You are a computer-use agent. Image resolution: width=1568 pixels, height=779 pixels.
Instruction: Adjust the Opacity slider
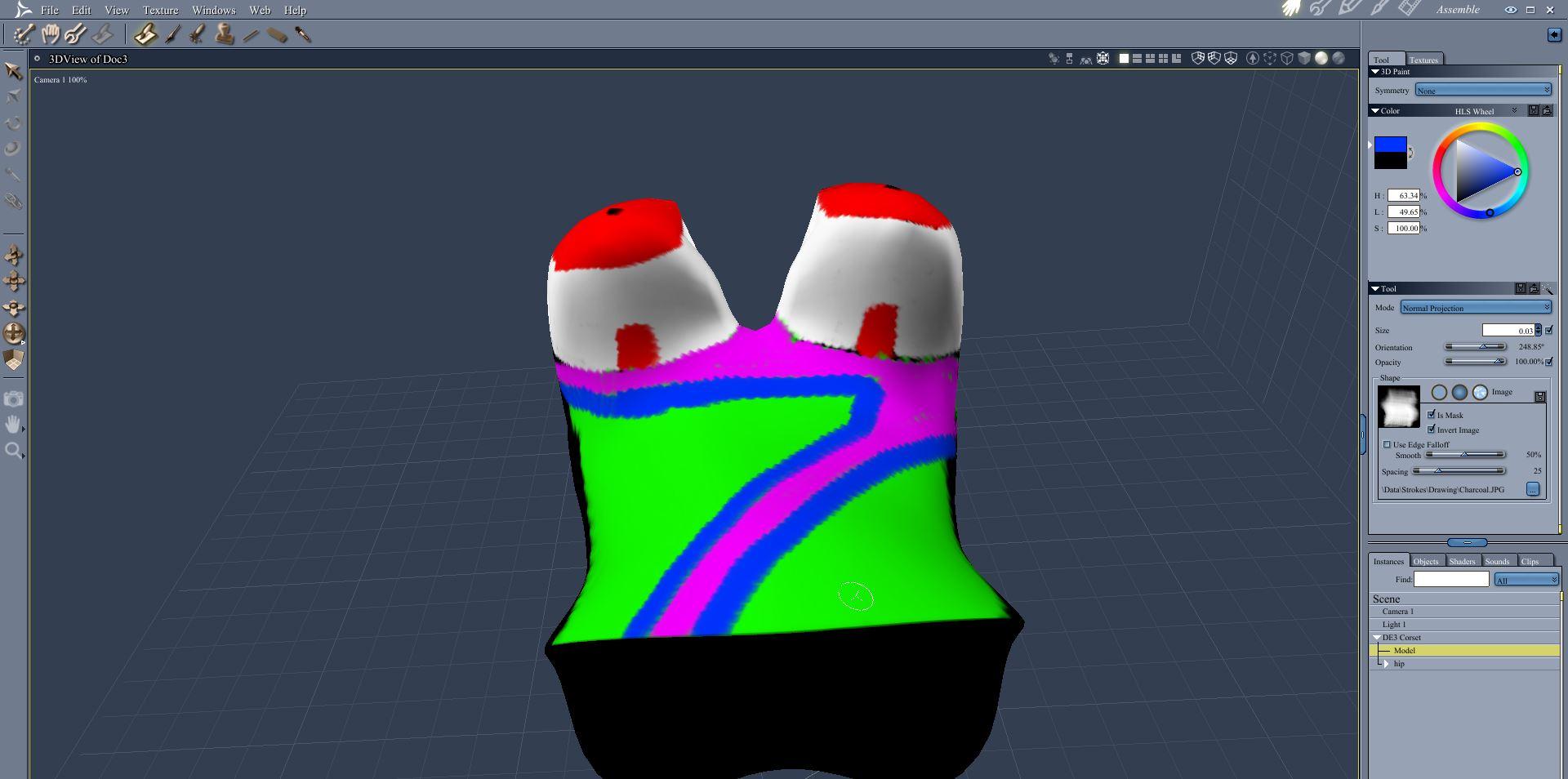(x=1475, y=361)
